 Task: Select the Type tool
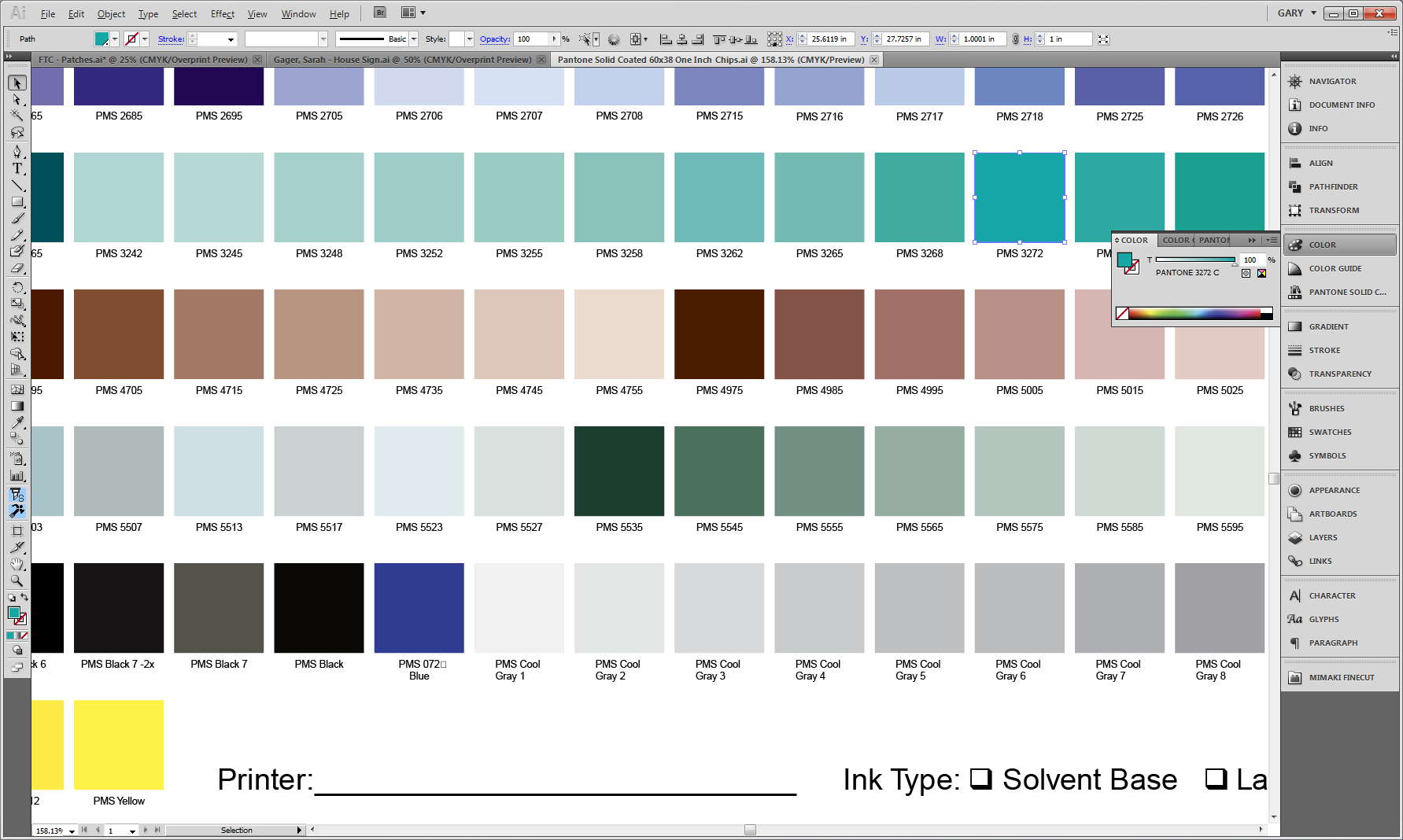17,168
